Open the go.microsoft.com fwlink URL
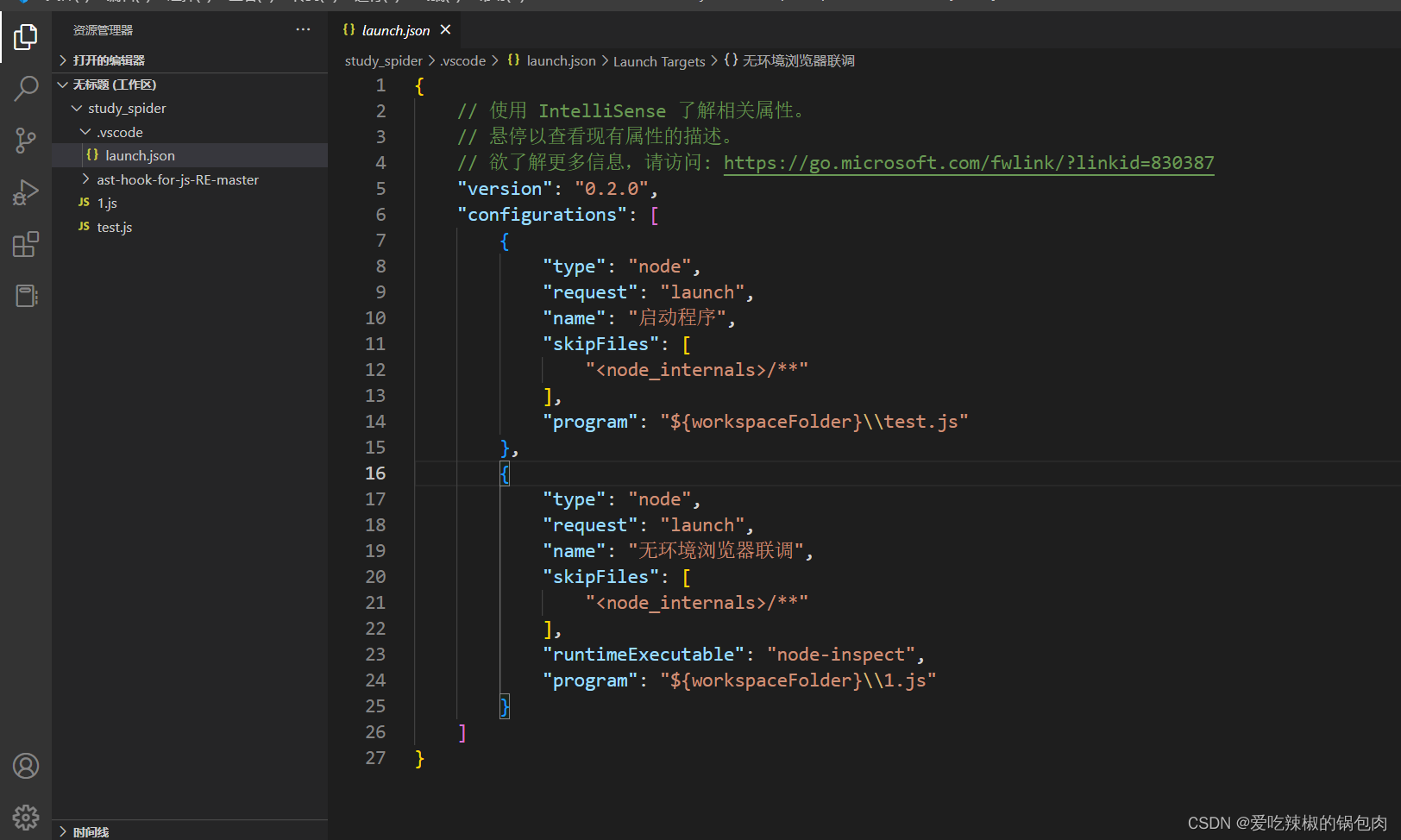The width and height of the screenshot is (1401, 840). 968,163
